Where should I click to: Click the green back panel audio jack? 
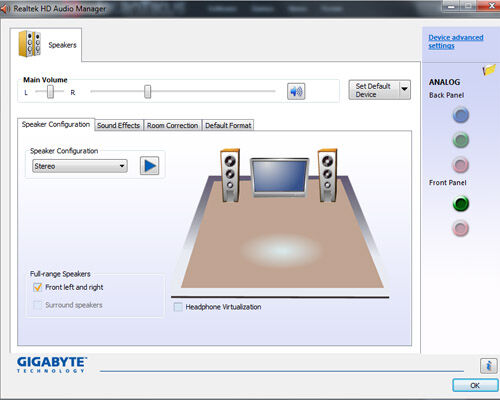[x=461, y=140]
